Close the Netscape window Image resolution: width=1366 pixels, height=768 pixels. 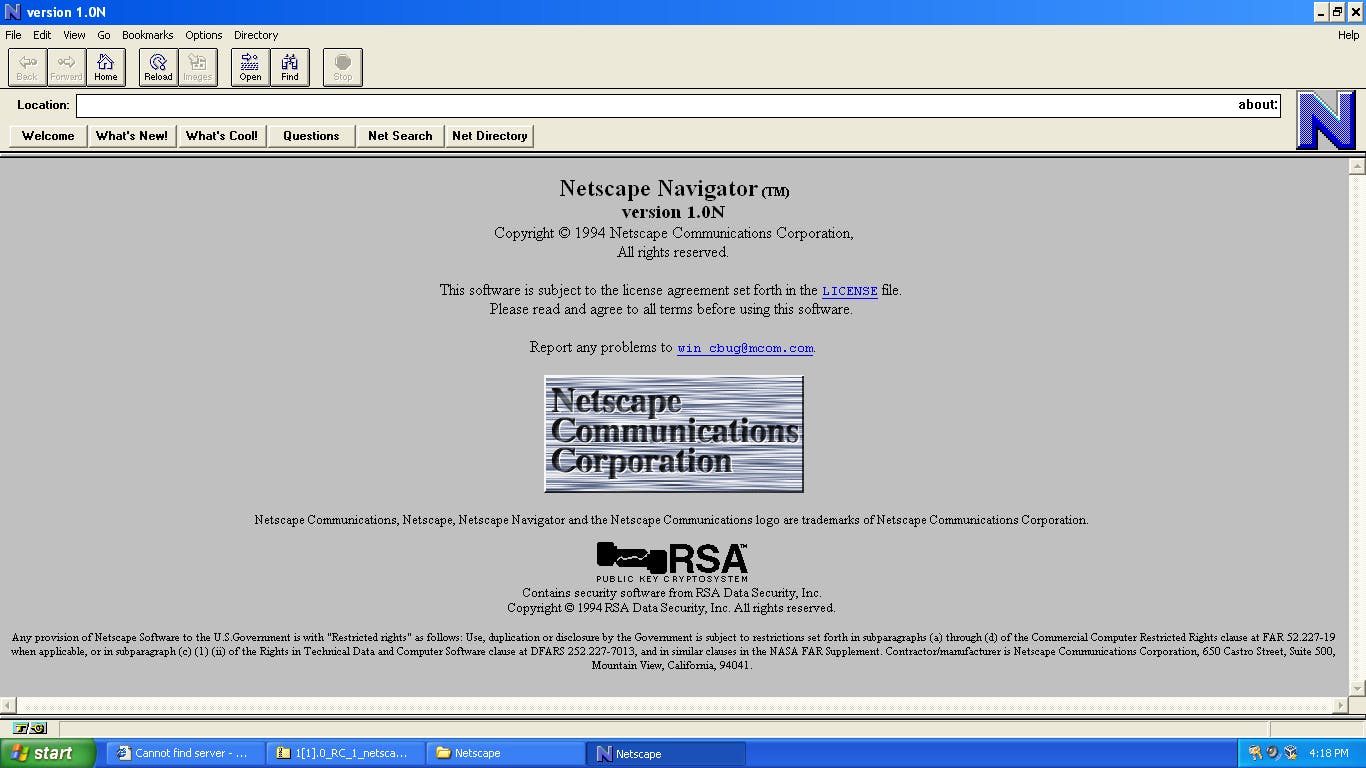click(x=1356, y=12)
